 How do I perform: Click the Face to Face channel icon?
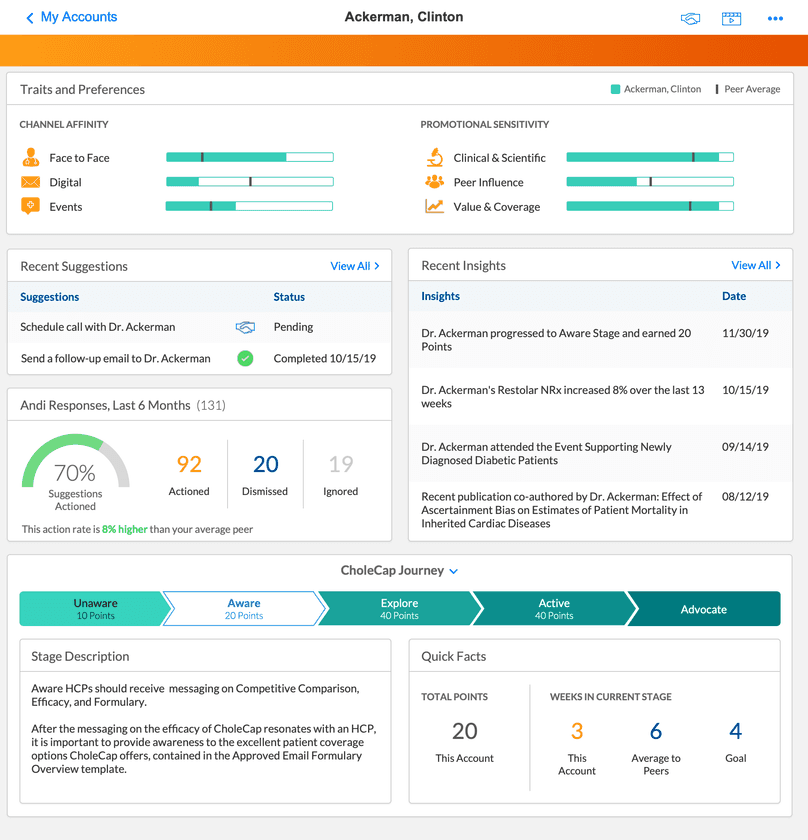tap(30, 157)
